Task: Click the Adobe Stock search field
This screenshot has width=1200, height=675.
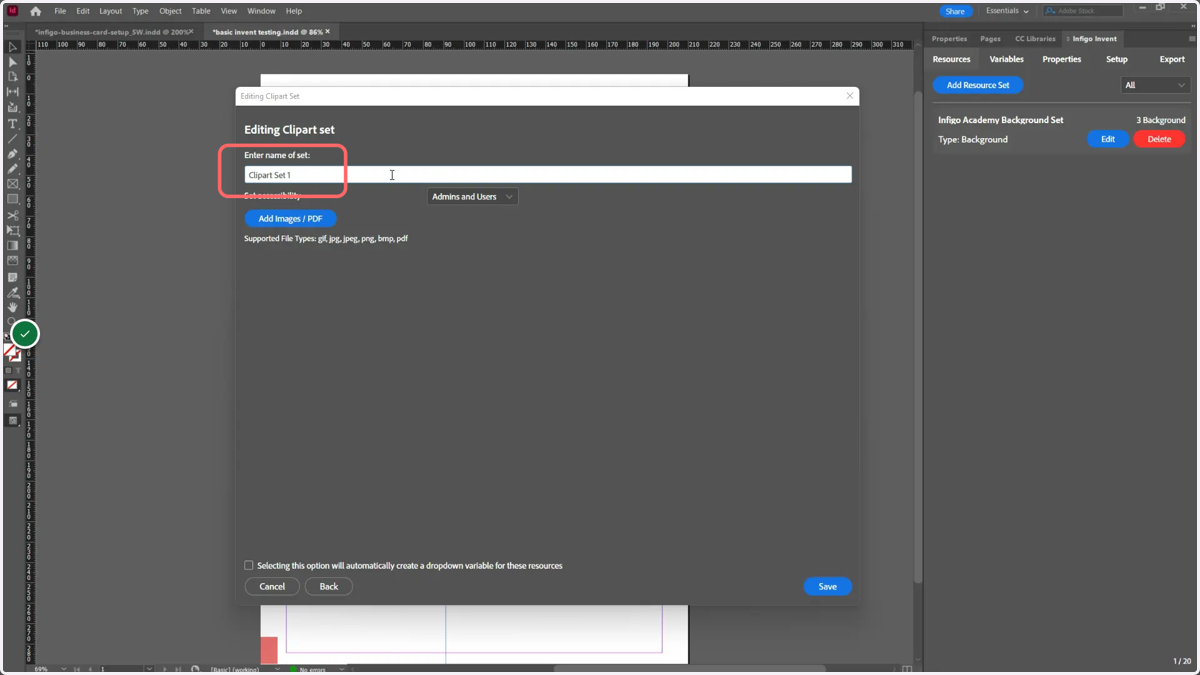Action: [x=1083, y=11]
